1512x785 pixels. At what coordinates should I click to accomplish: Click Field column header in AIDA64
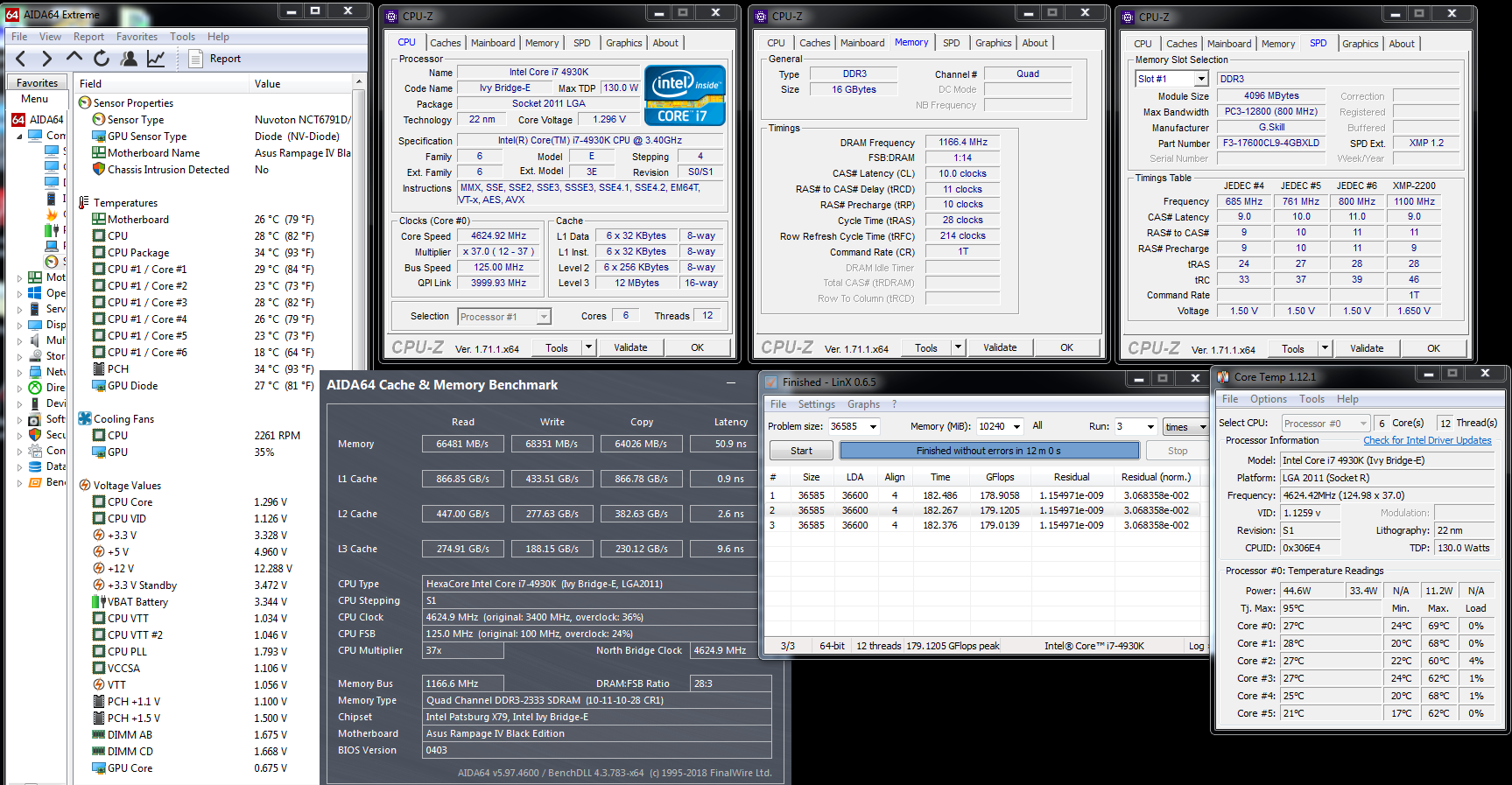pos(161,84)
